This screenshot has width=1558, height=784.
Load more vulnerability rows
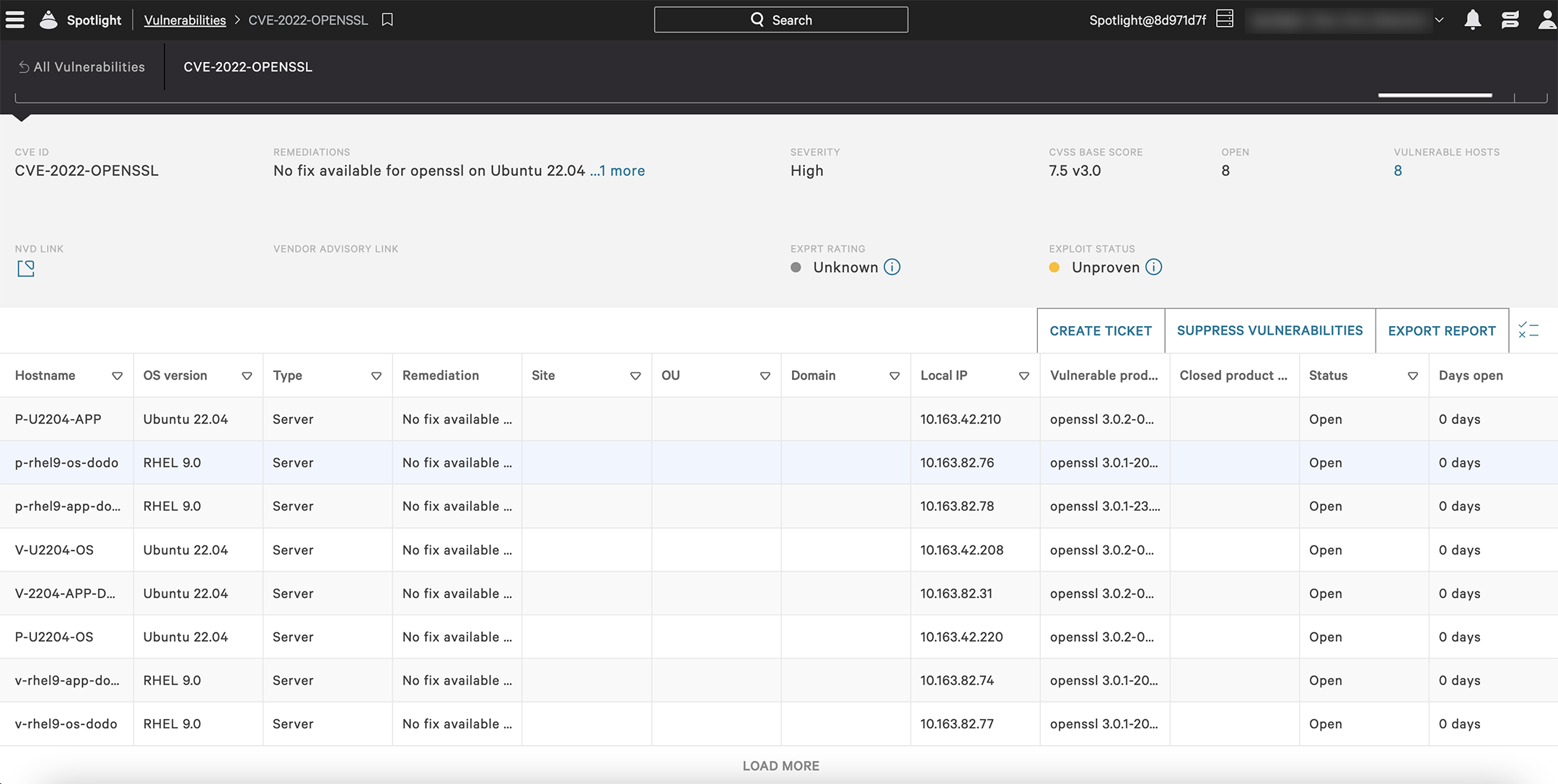point(780,766)
